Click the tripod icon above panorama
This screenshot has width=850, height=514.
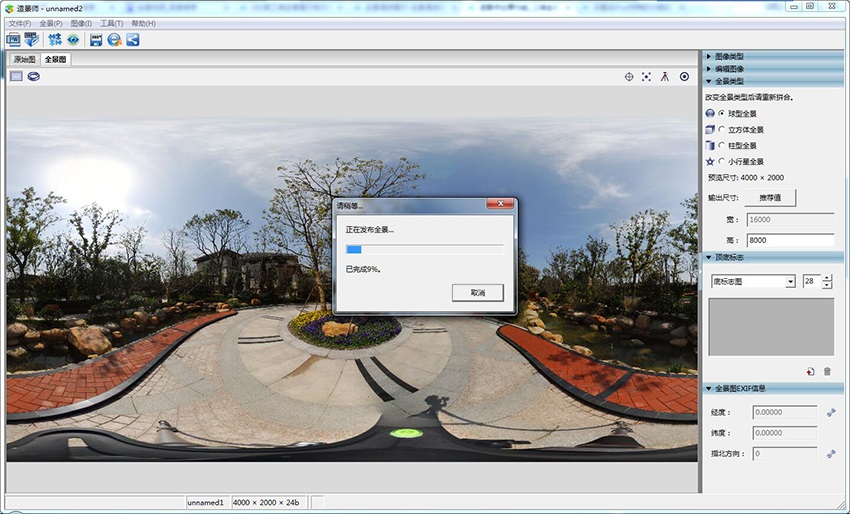pos(665,77)
